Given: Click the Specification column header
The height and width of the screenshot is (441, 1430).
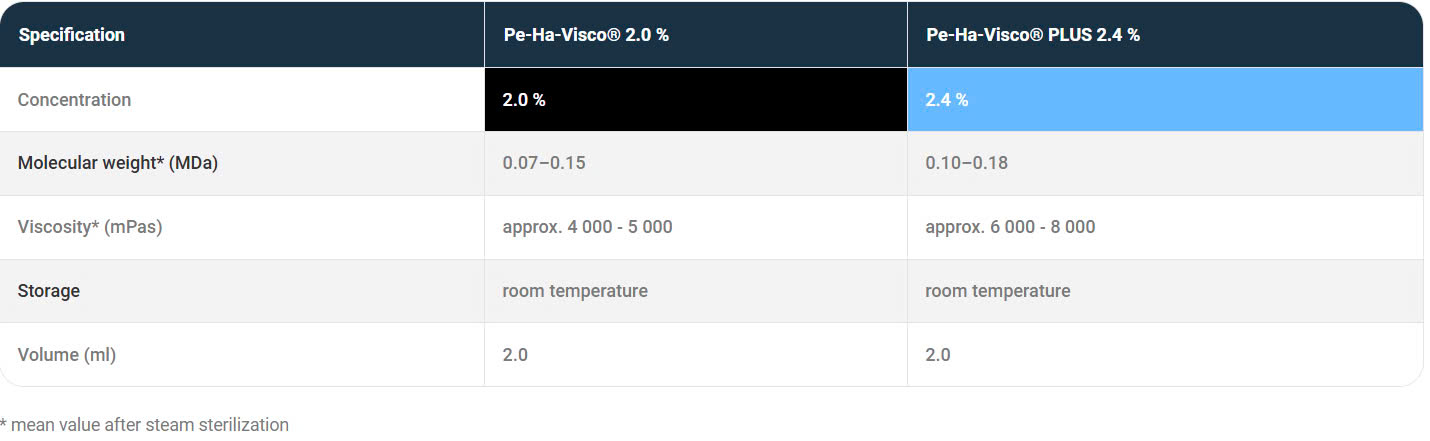Looking at the screenshot, I should point(71,35).
